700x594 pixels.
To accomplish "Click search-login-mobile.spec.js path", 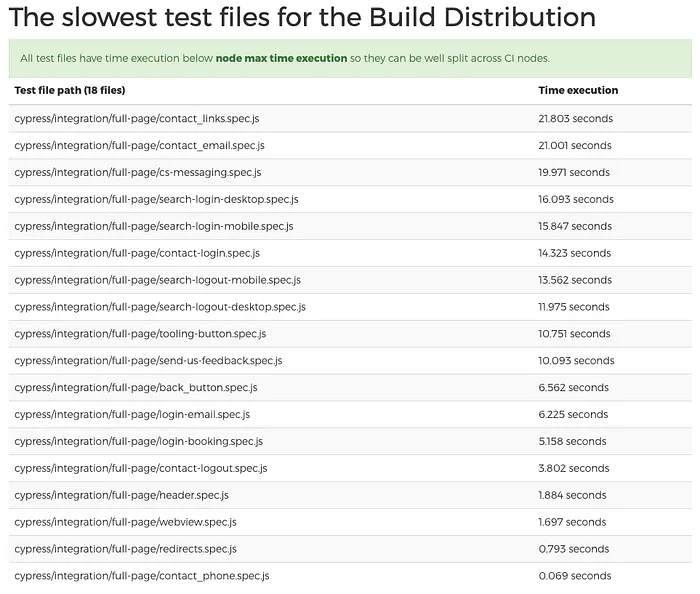I will pyautogui.click(x=154, y=226).
